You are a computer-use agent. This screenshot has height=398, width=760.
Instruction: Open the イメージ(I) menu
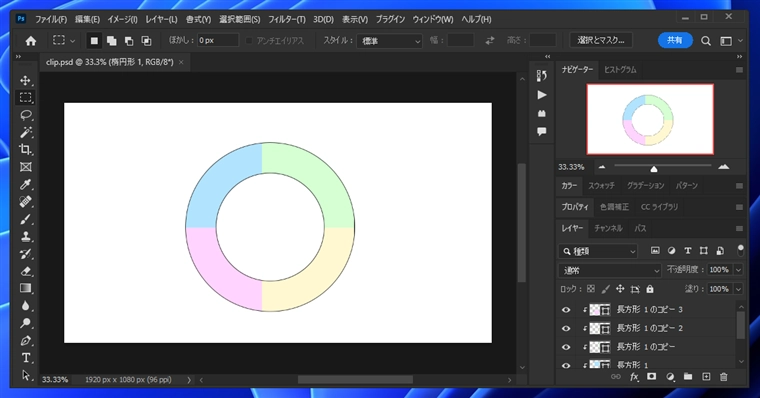pos(122,19)
